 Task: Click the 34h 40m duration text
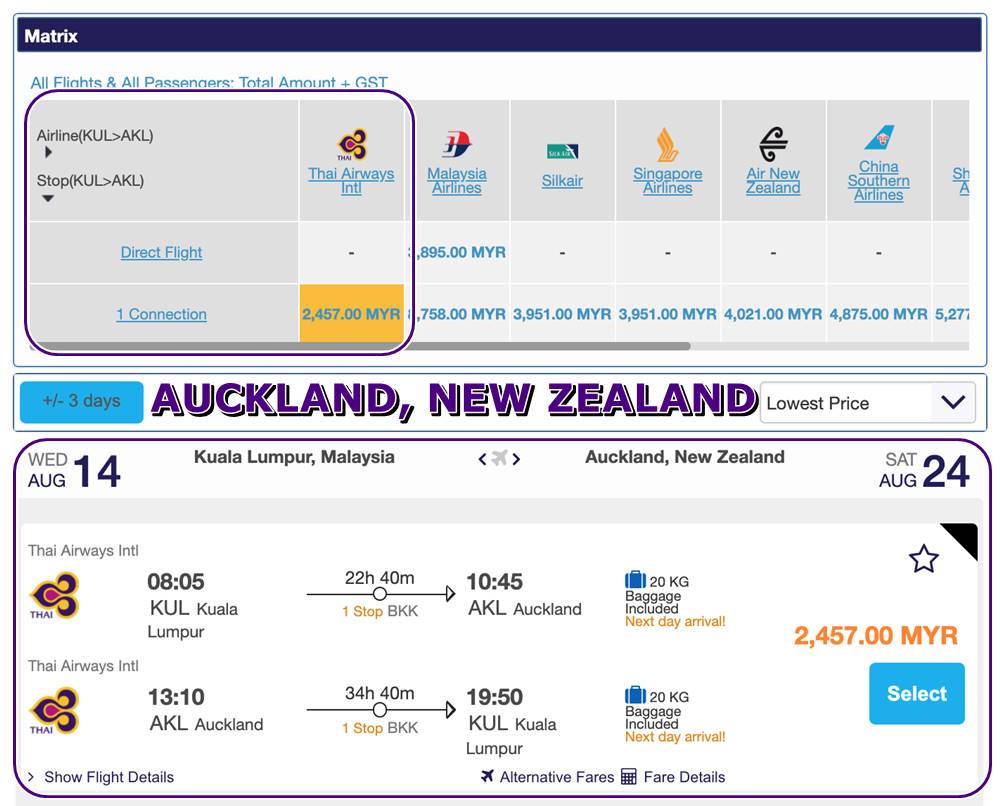(x=379, y=693)
